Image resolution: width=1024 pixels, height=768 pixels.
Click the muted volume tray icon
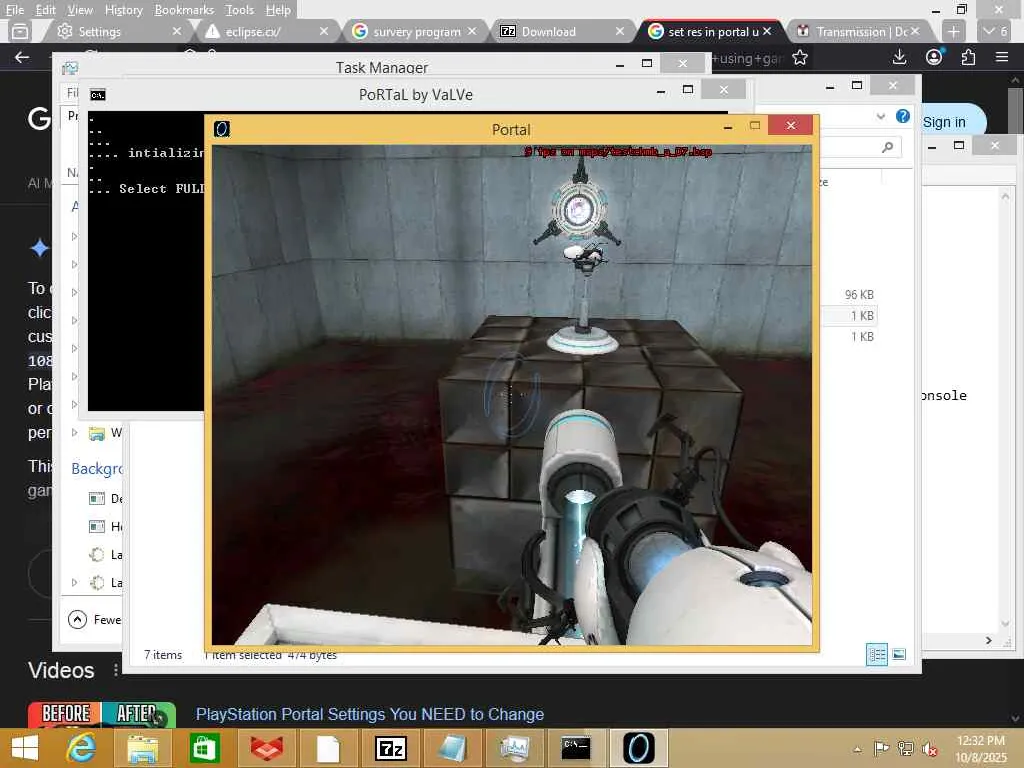[929, 748]
